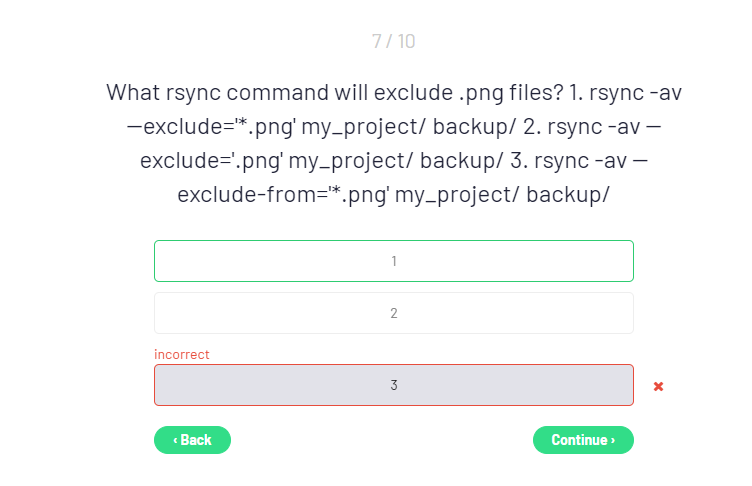
Task: Click the numeral 3 in red-bordered answer
Action: pos(394,385)
